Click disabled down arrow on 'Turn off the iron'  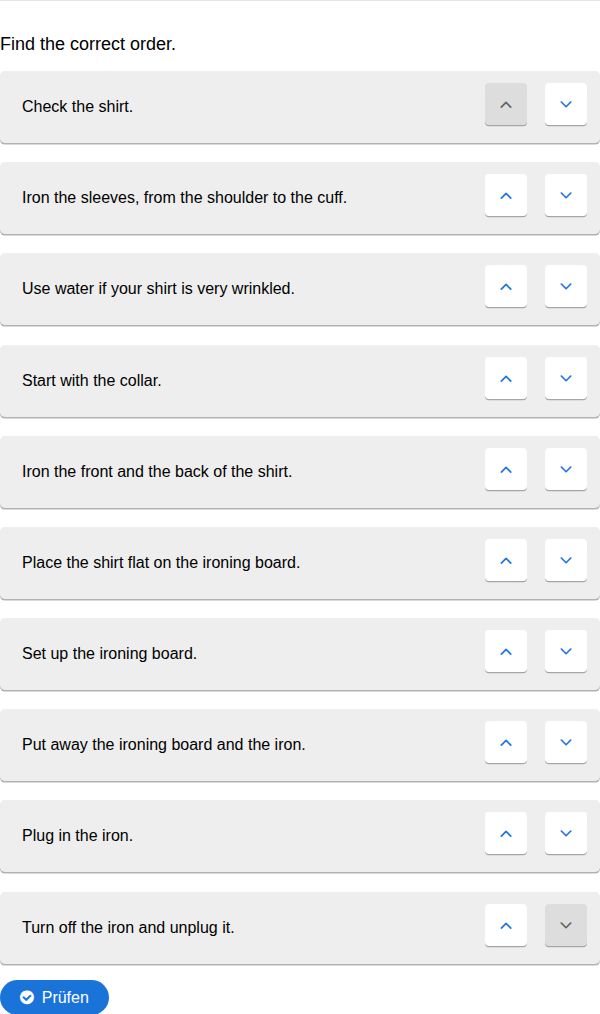click(x=566, y=926)
